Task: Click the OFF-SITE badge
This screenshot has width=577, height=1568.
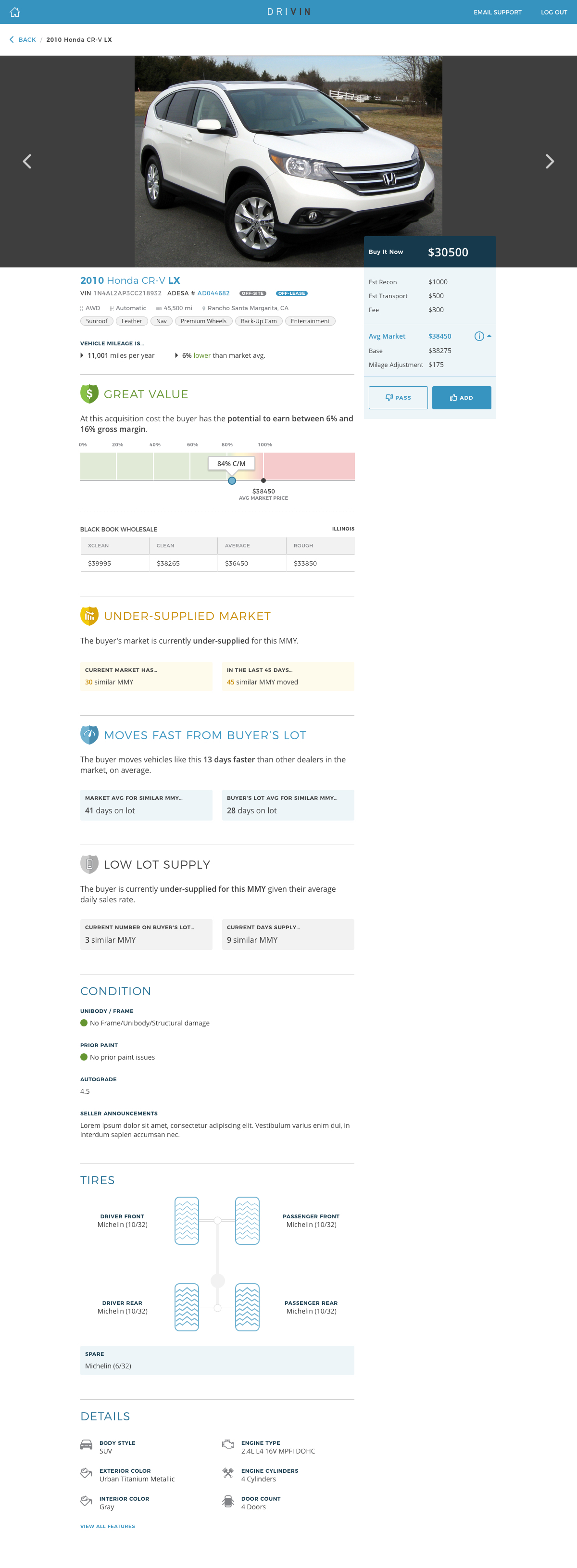Action: (252, 293)
